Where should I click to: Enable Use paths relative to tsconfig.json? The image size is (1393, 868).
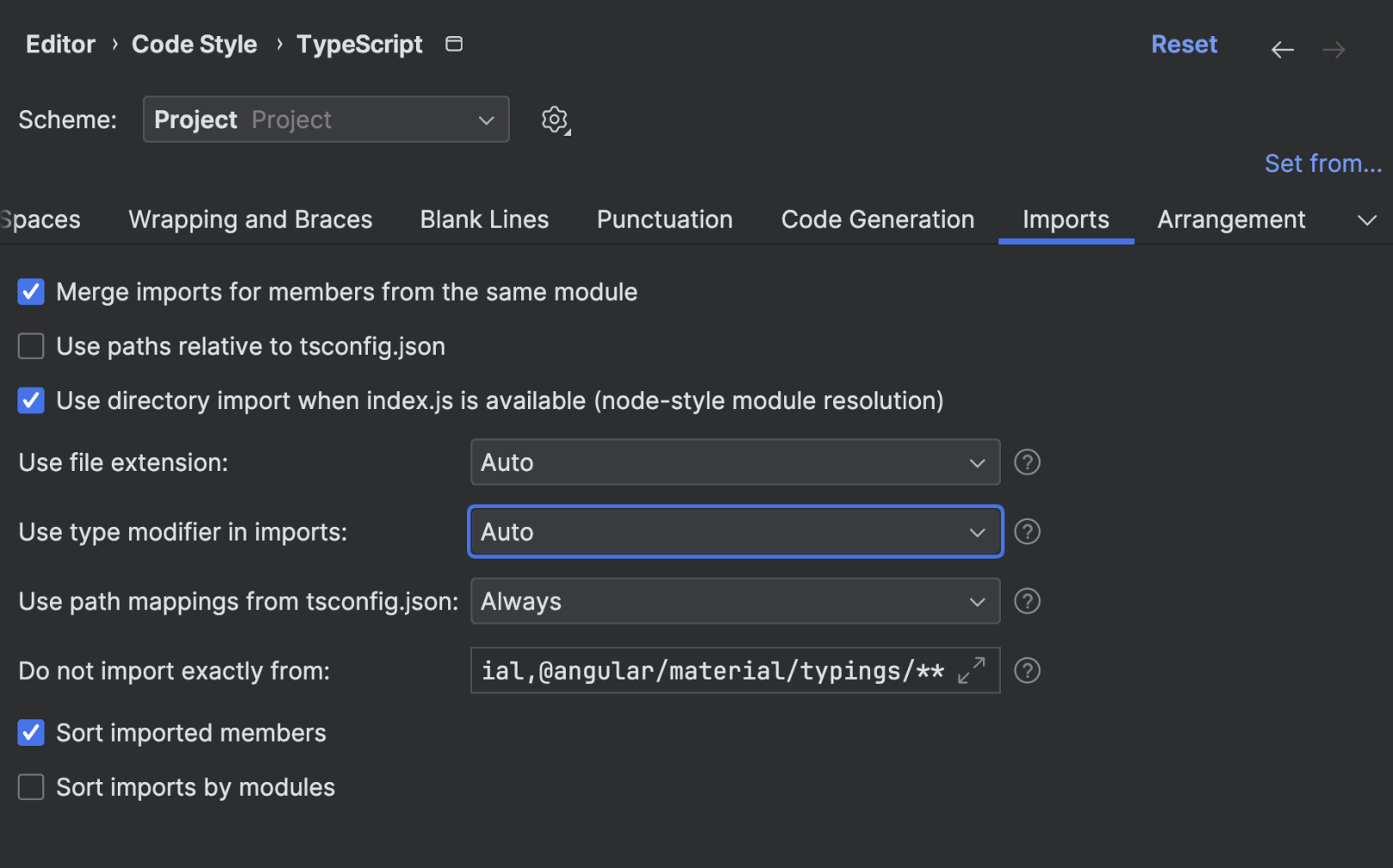coord(31,346)
